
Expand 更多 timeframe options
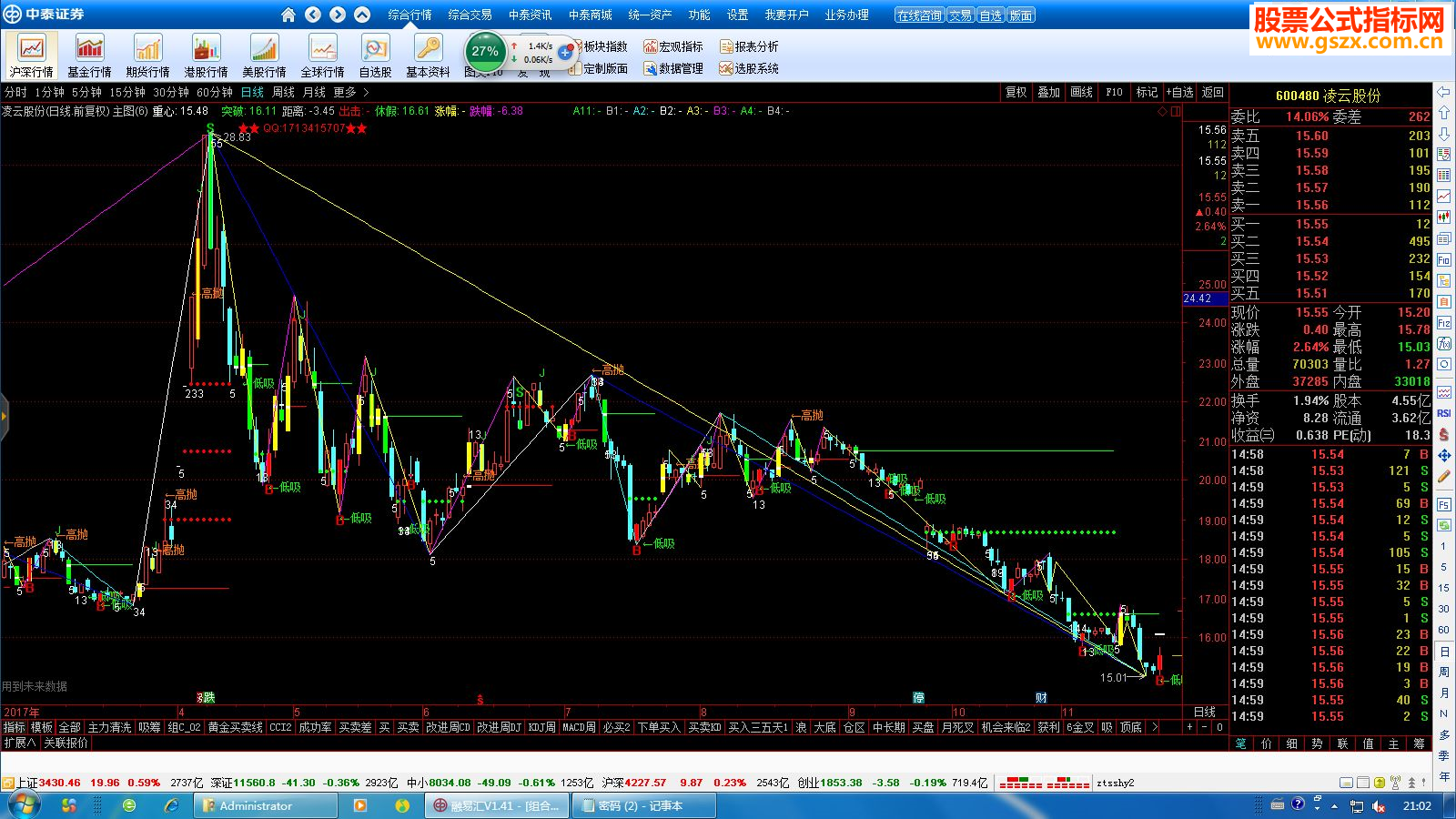[x=350, y=92]
